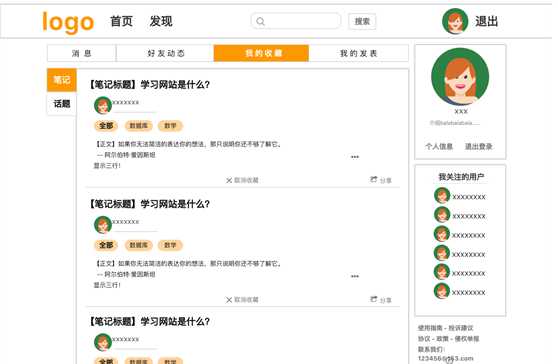This screenshot has width=558, height=364.
Task: Switch to the 好友动态 tab
Action: pyautogui.click(x=165, y=53)
